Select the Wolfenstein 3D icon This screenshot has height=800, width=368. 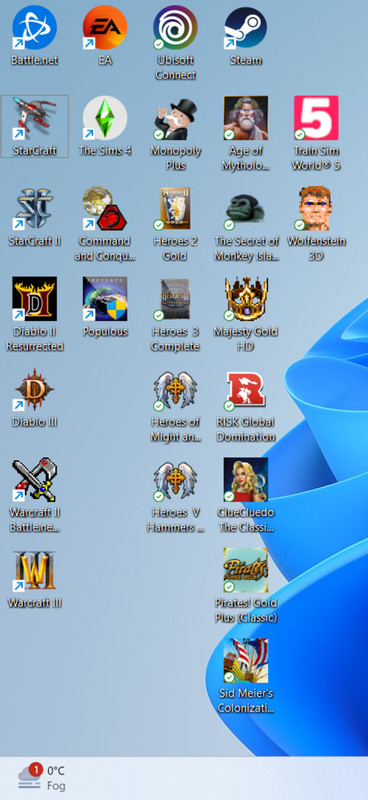(316, 209)
